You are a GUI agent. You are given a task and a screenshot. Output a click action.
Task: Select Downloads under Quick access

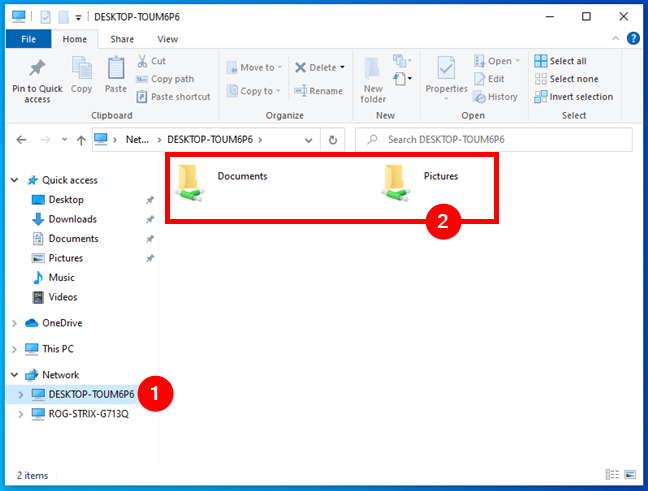(72, 219)
